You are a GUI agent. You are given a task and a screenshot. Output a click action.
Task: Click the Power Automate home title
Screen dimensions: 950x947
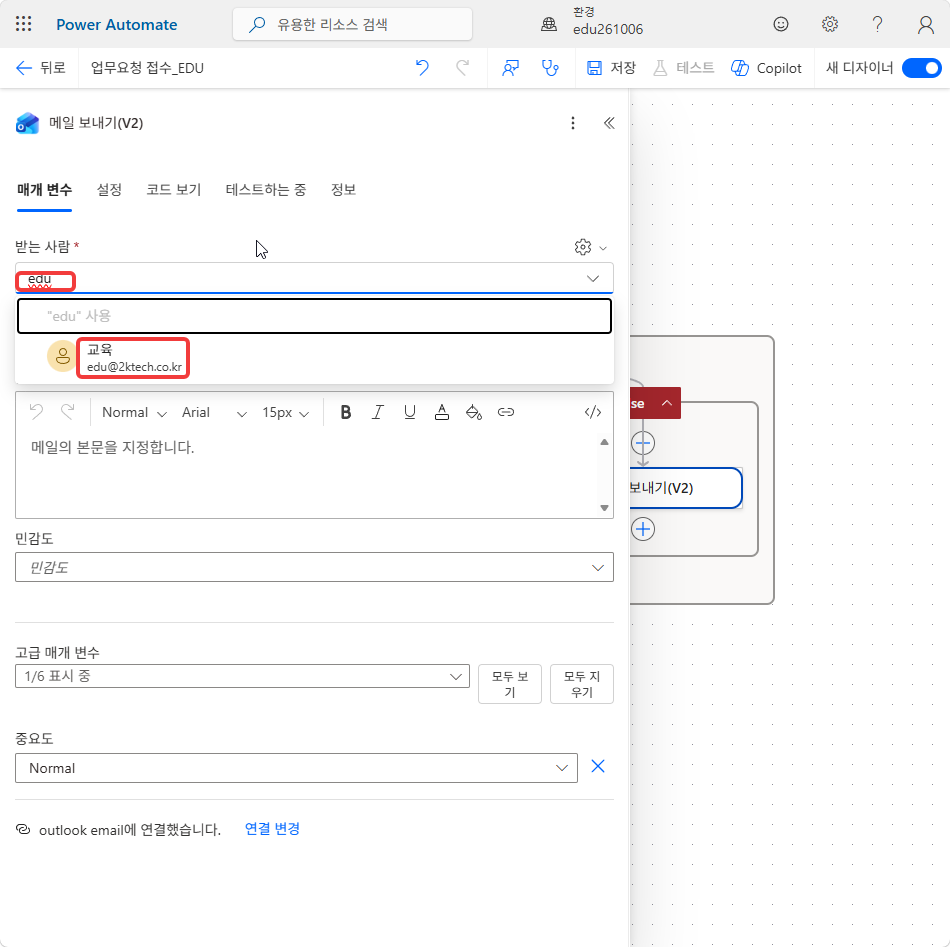point(116,24)
